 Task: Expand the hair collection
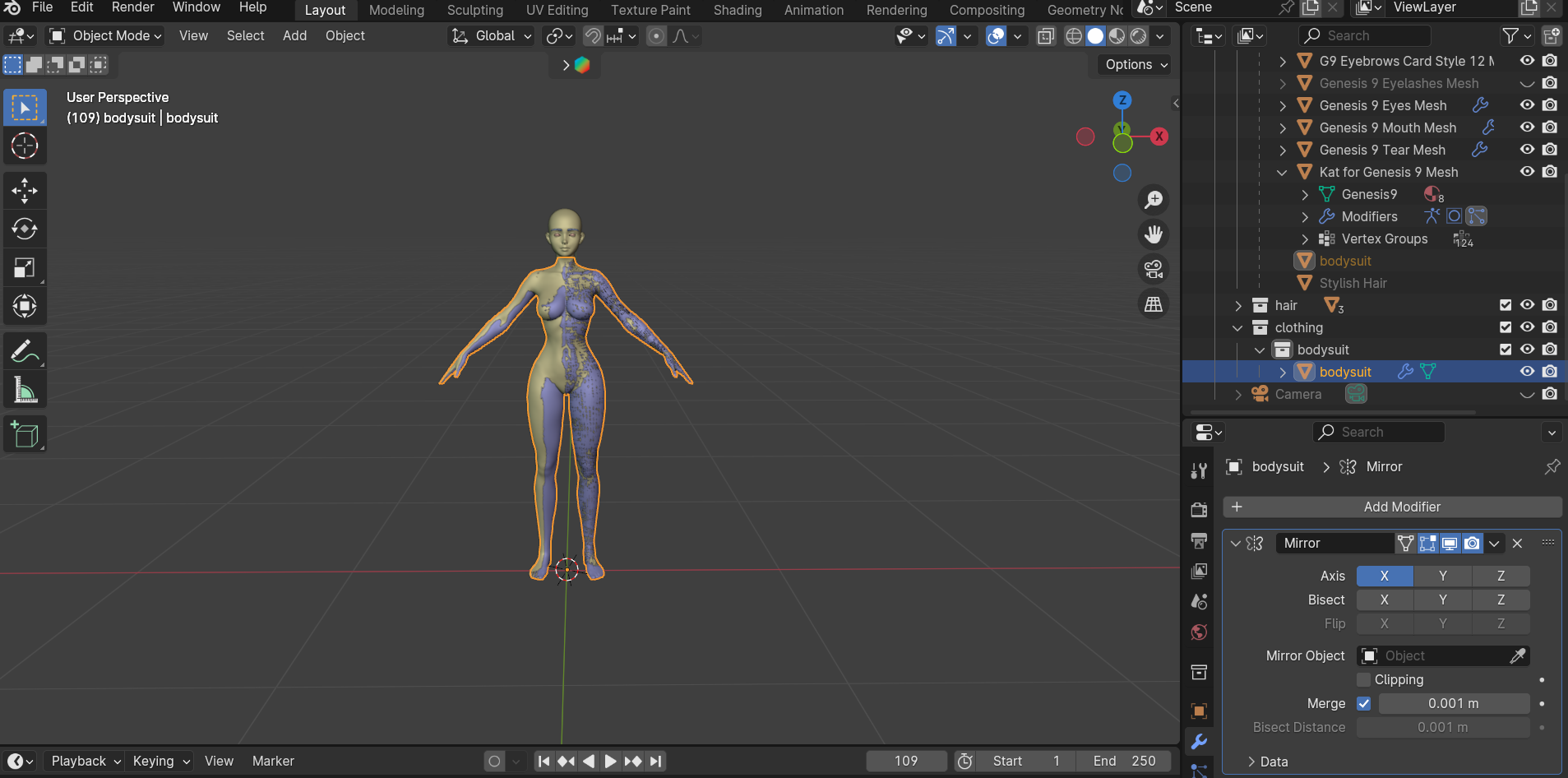click(1238, 305)
